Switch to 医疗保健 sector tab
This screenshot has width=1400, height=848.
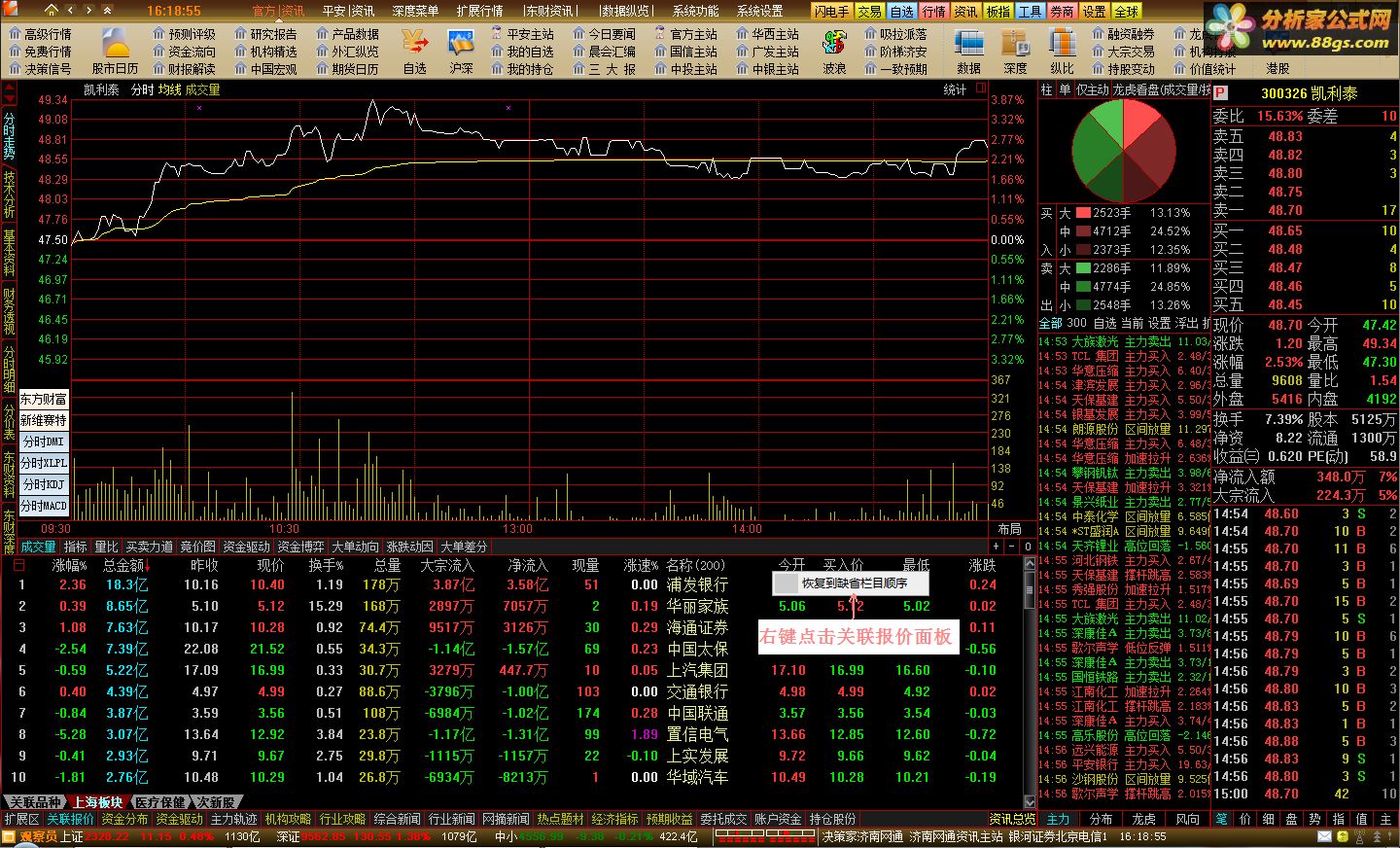click(x=159, y=802)
